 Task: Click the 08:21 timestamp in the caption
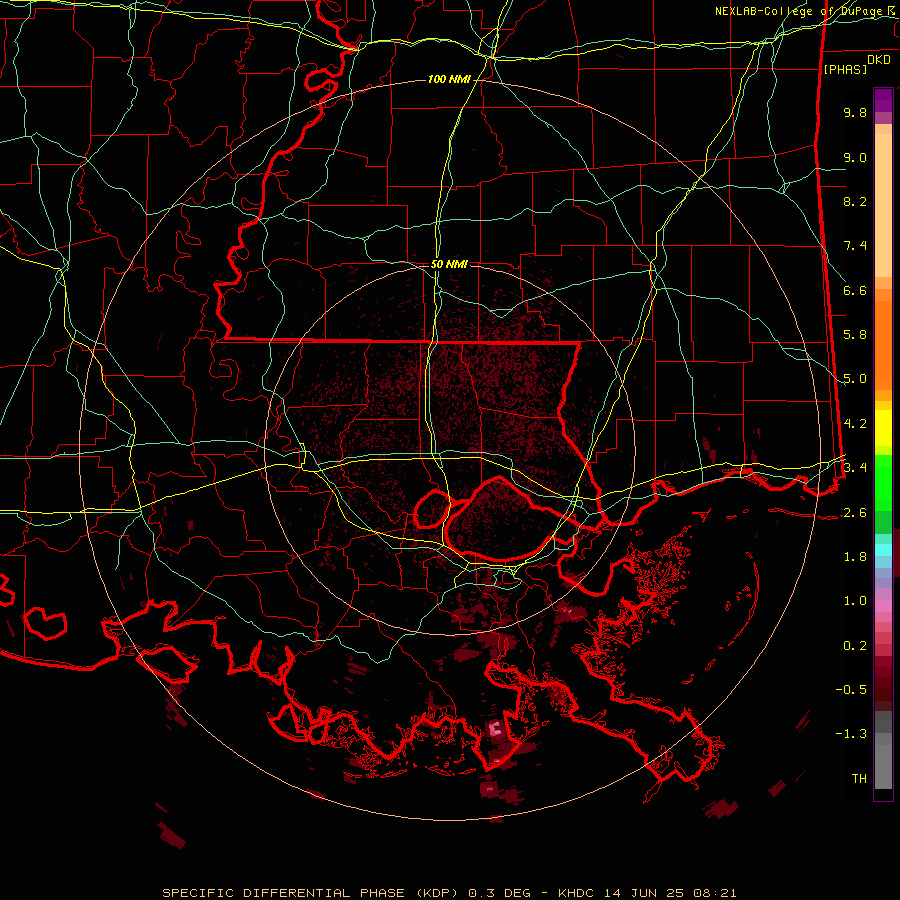pyautogui.click(x=716, y=893)
